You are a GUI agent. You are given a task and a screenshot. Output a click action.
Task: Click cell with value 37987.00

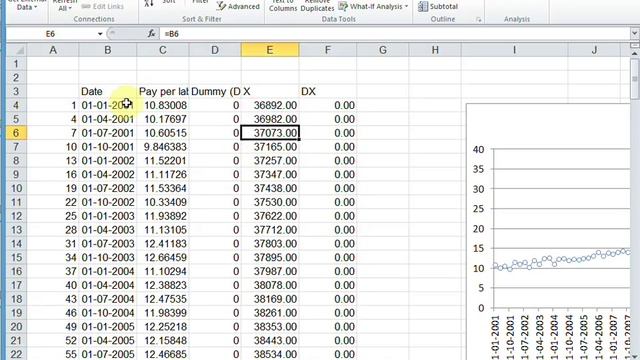(x=270, y=271)
